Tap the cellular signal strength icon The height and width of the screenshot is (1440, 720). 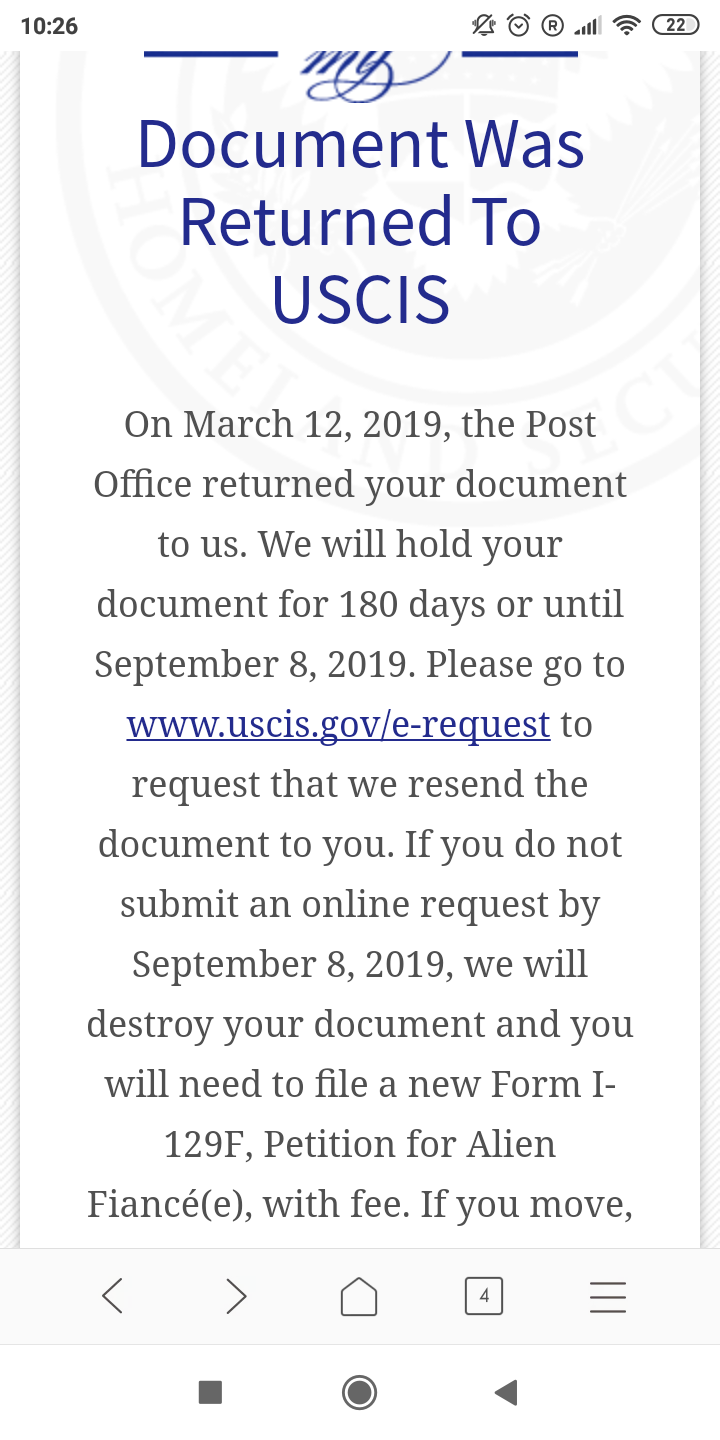coord(589,26)
